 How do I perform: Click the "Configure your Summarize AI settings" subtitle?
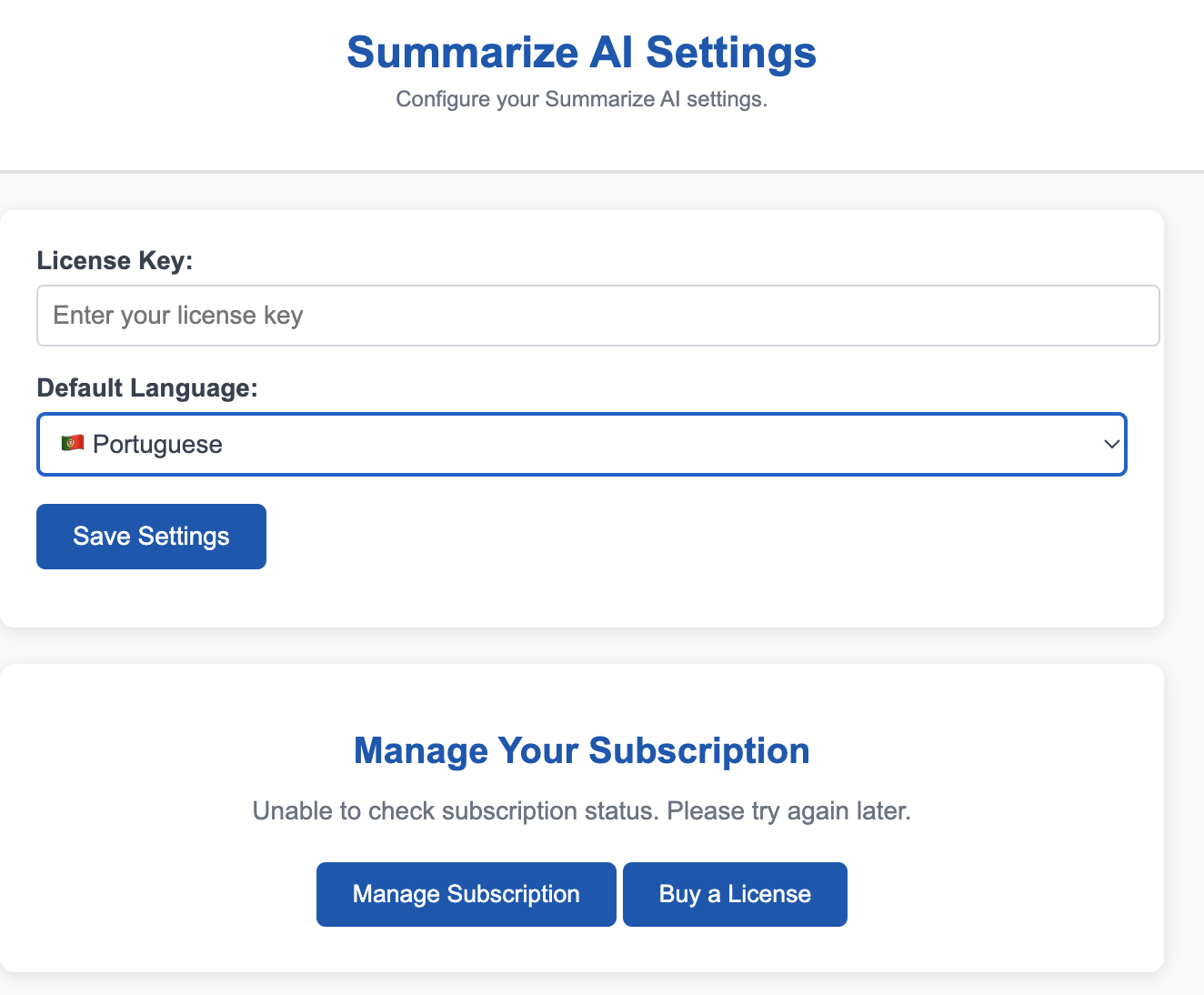tap(581, 99)
